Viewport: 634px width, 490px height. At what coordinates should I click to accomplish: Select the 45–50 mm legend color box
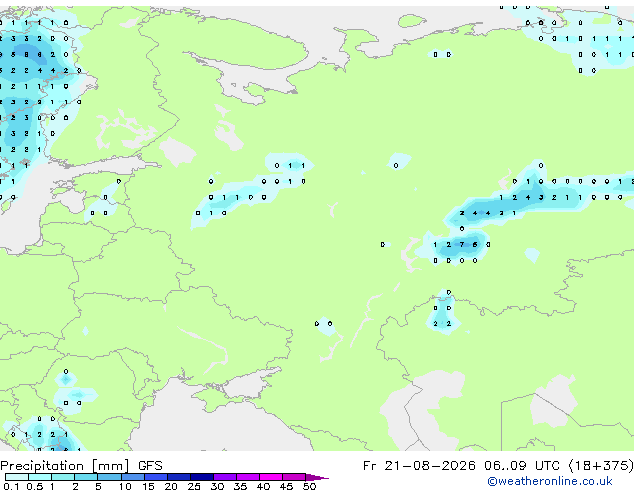pyautogui.click(x=294, y=477)
